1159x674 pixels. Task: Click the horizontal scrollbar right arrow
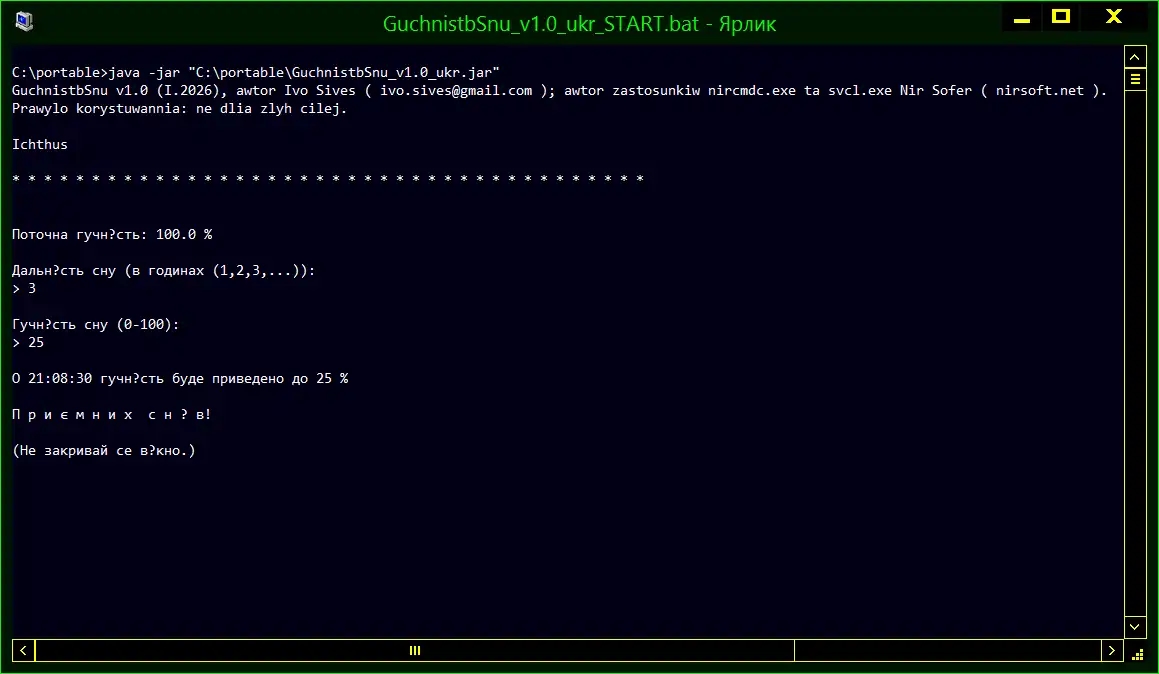(1112, 651)
